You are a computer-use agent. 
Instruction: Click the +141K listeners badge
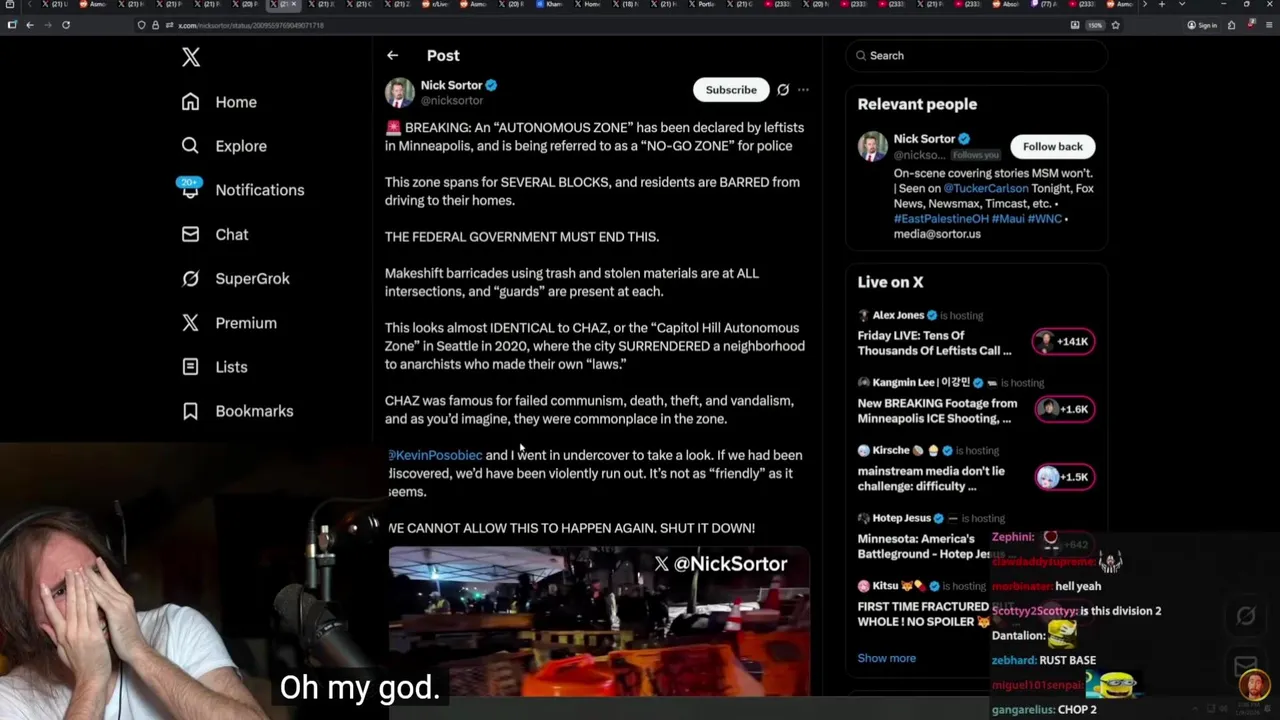tap(1064, 342)
